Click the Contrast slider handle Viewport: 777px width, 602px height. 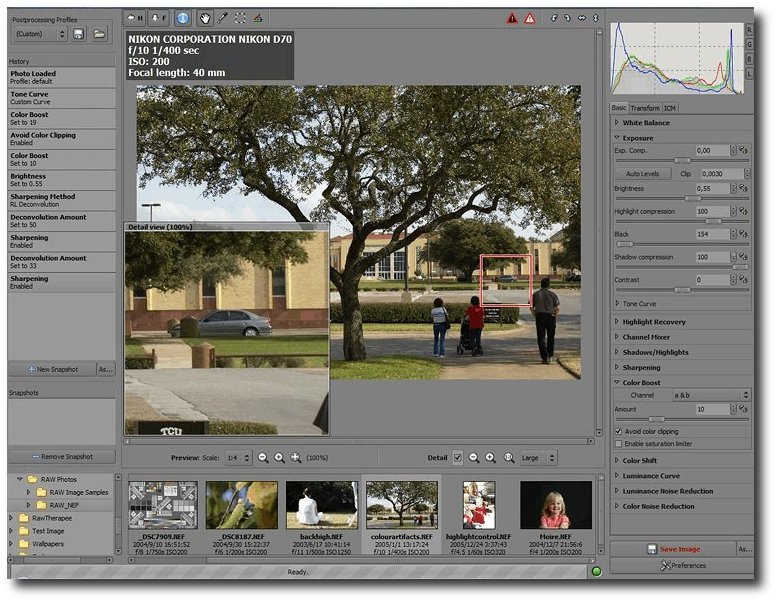coord(682,290)
